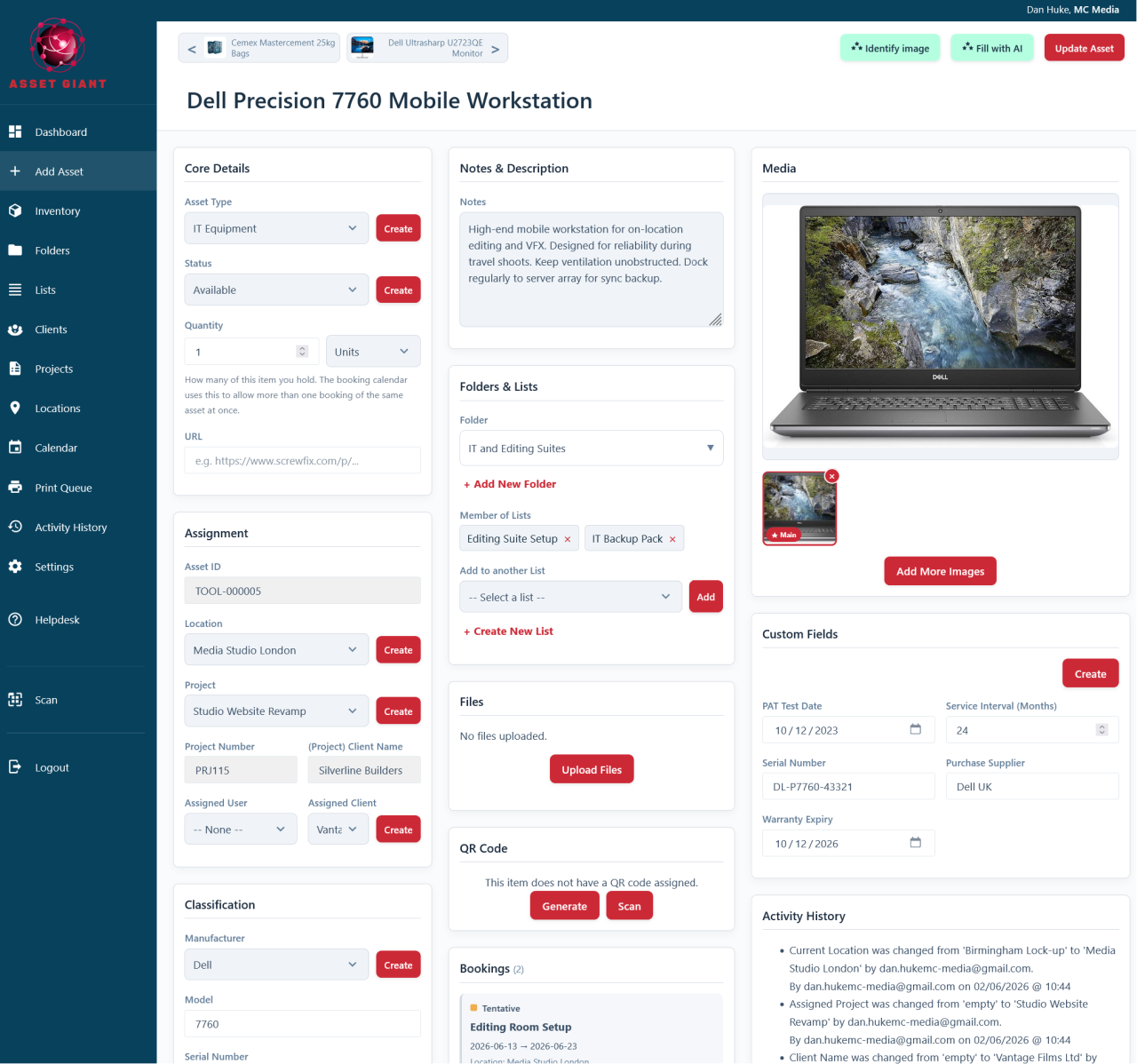The width and height of the screenshot is (1137, 1064).
Task: Click the Print Queue printer icon
Action: 15,488
